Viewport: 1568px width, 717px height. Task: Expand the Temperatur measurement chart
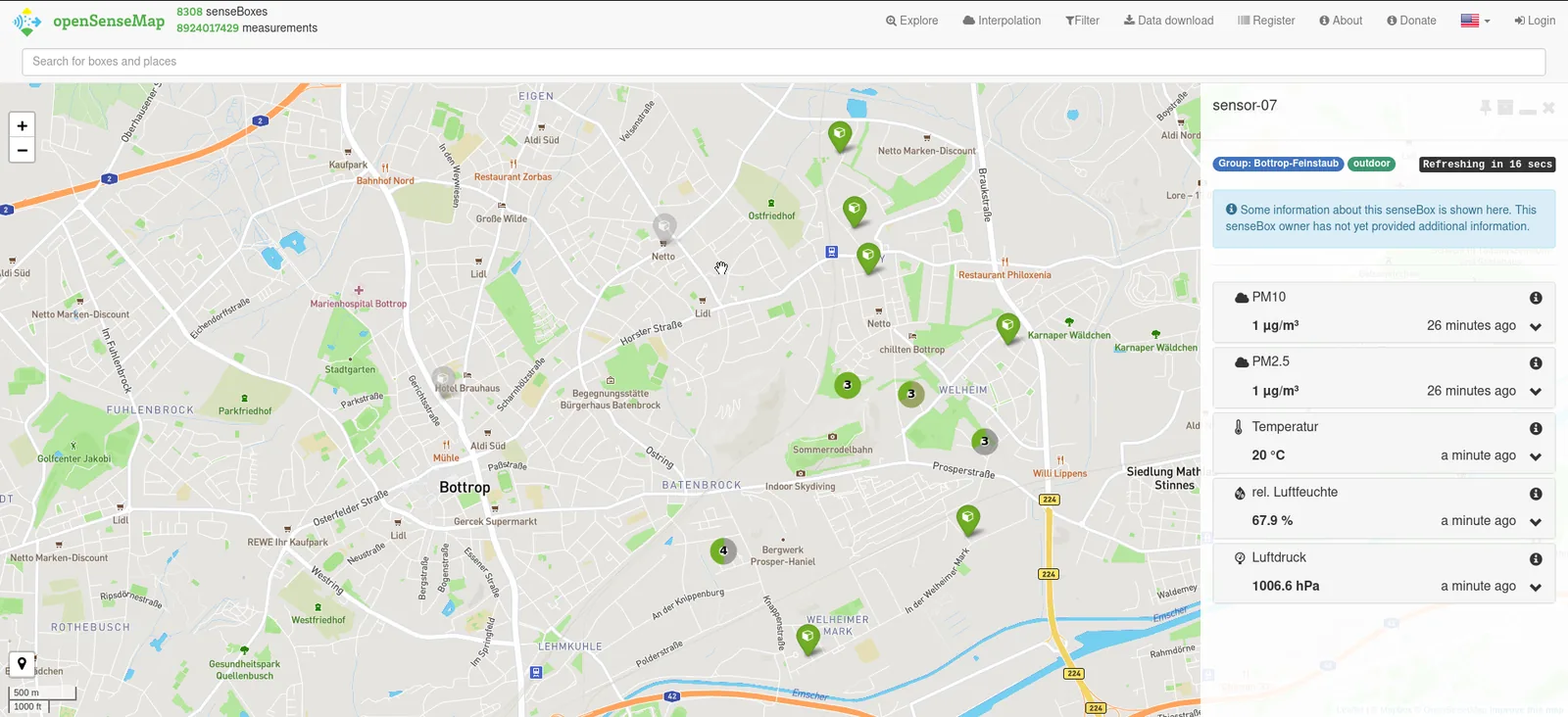(1536, 456)
